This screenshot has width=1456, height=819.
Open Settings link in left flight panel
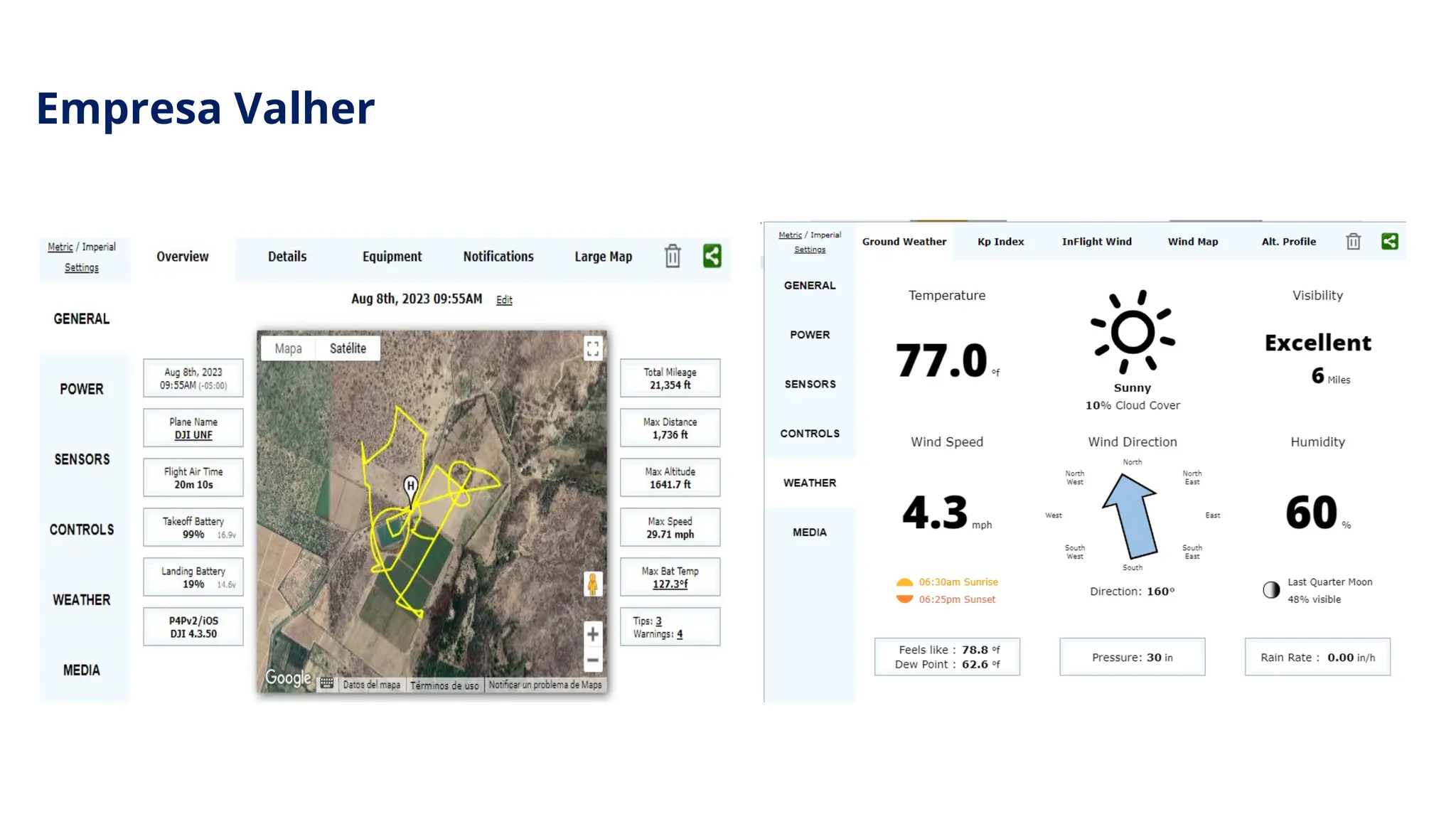82,268
